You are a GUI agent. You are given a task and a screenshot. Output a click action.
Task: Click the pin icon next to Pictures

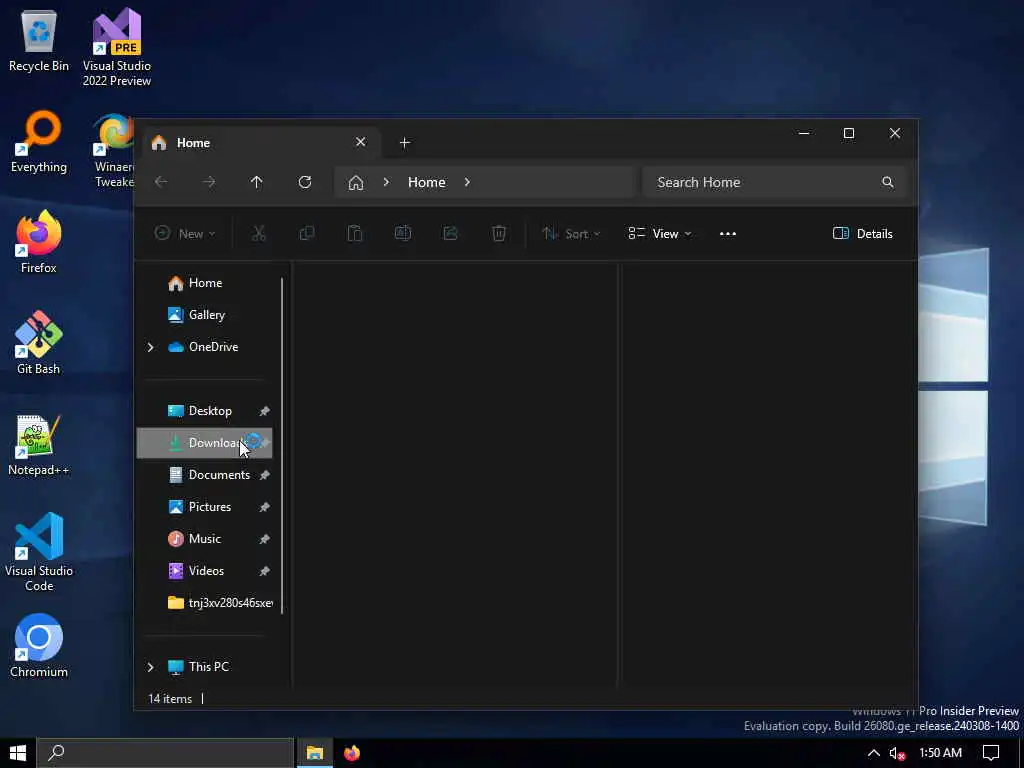[x=264, y=507]
